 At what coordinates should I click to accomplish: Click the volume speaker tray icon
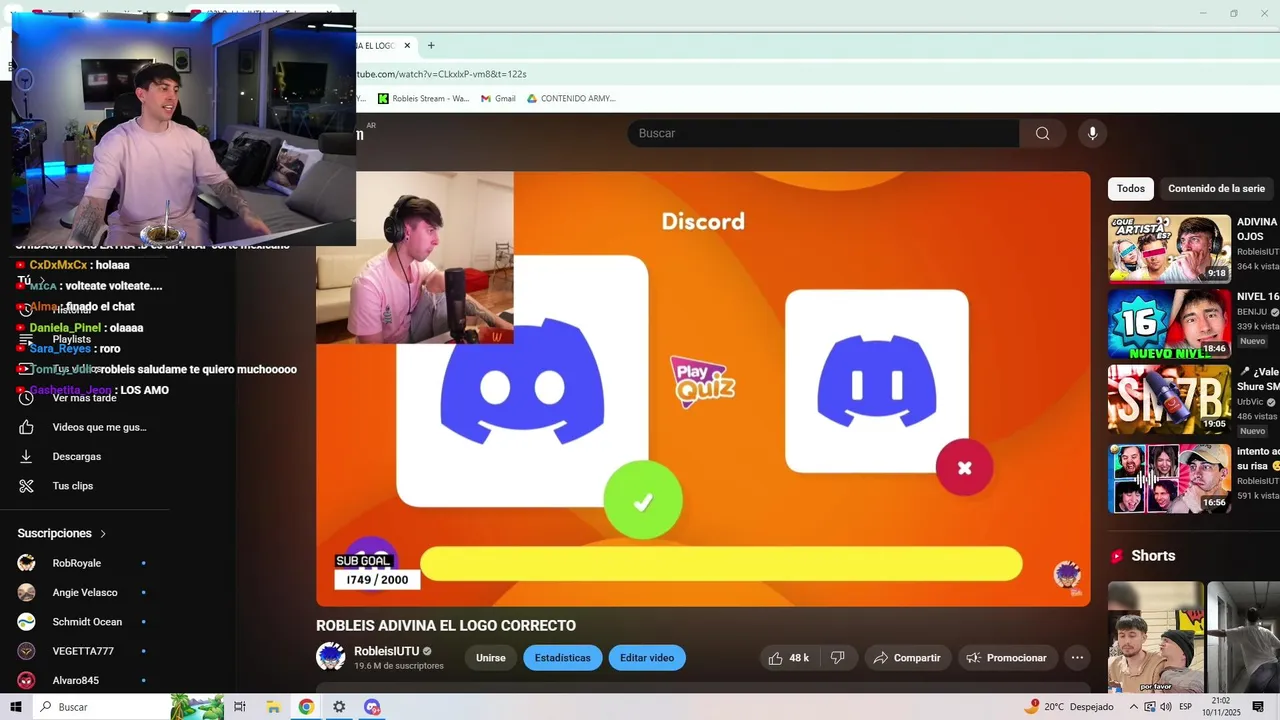coord(1166,707)
